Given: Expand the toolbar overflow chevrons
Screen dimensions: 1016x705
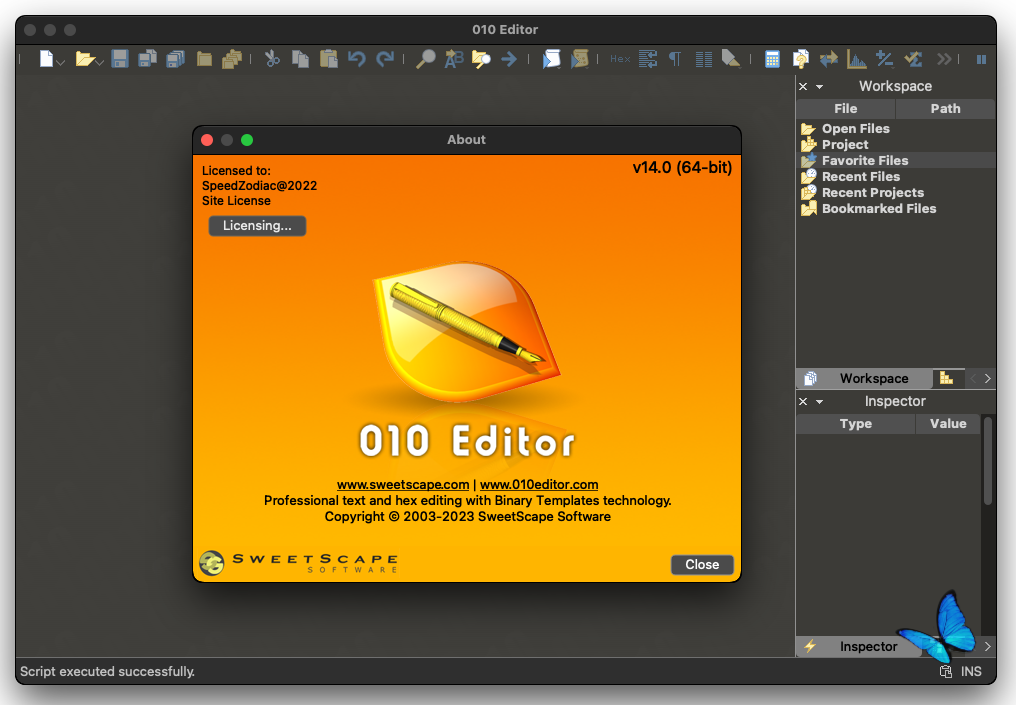Looking at the screenshot, I should [944, 59].
